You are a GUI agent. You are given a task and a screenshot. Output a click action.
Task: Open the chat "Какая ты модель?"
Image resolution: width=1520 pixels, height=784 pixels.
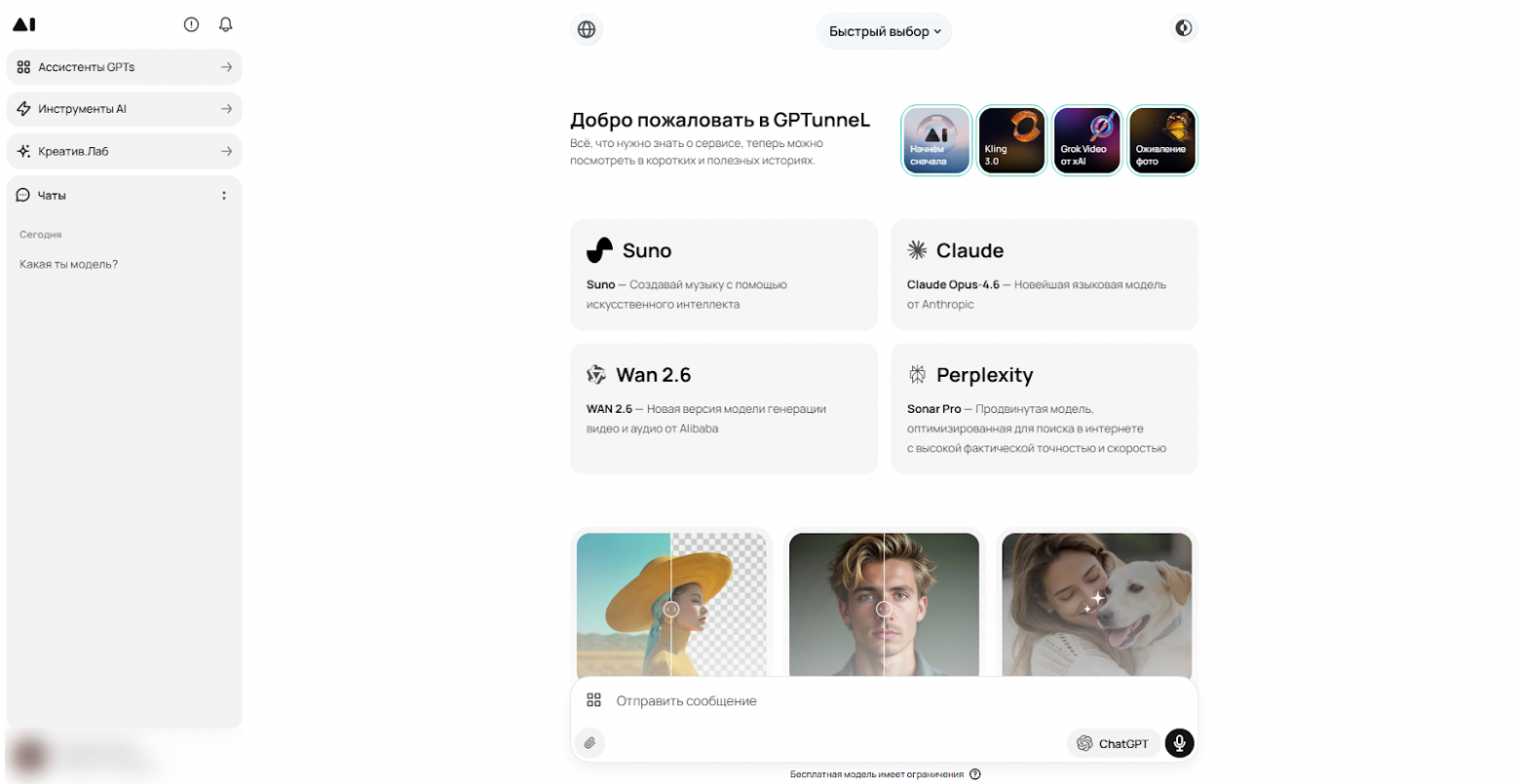coord(69,264)
